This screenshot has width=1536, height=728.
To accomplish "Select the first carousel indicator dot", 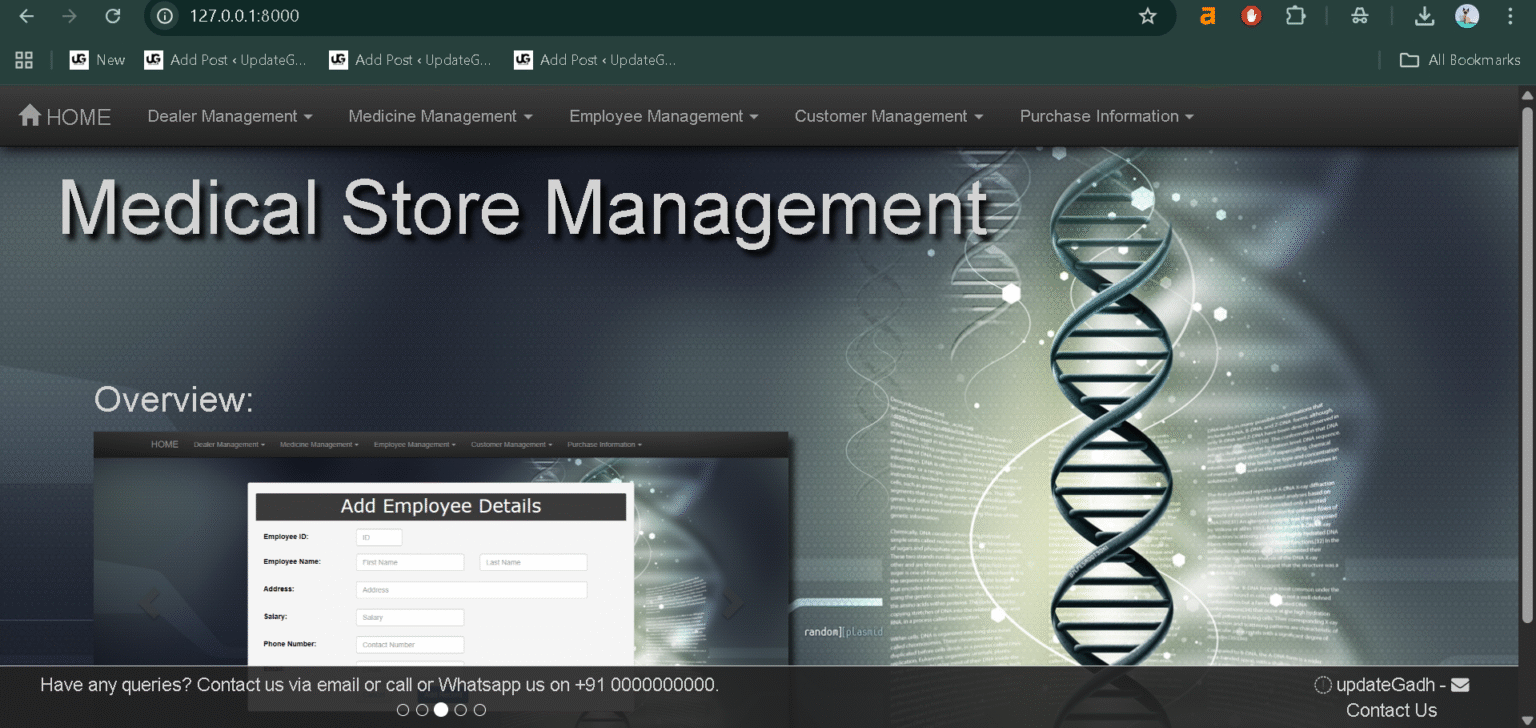I will (x=403, y=709).
